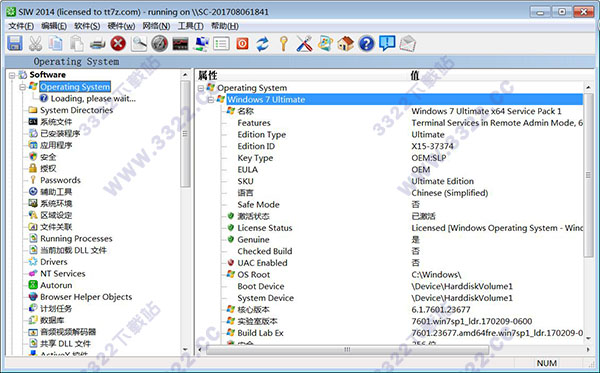Collapse Operating System root in properties pane

[201, 88]
